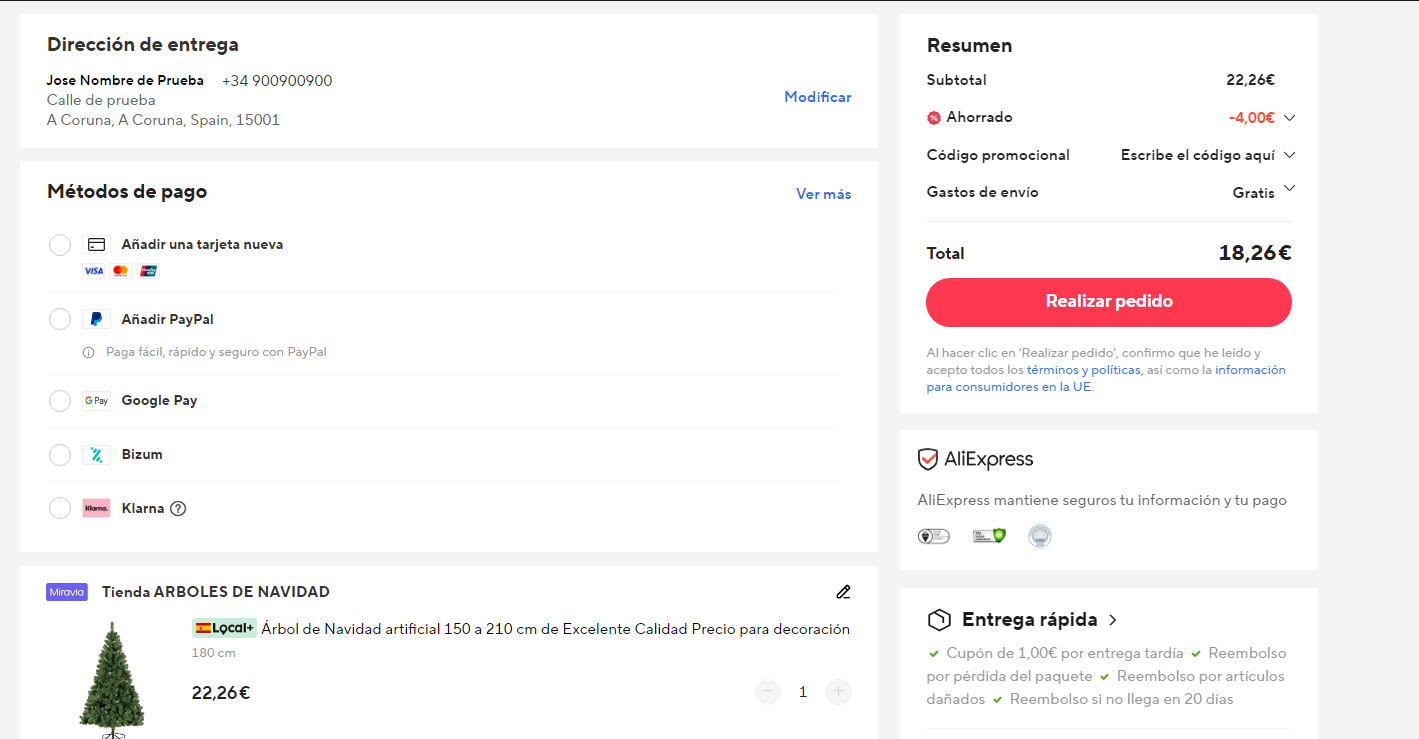This screenshot has height=739, width=1419.
Task: Open información para consumidores en la UE
Action: click(x=1106, y=378)
